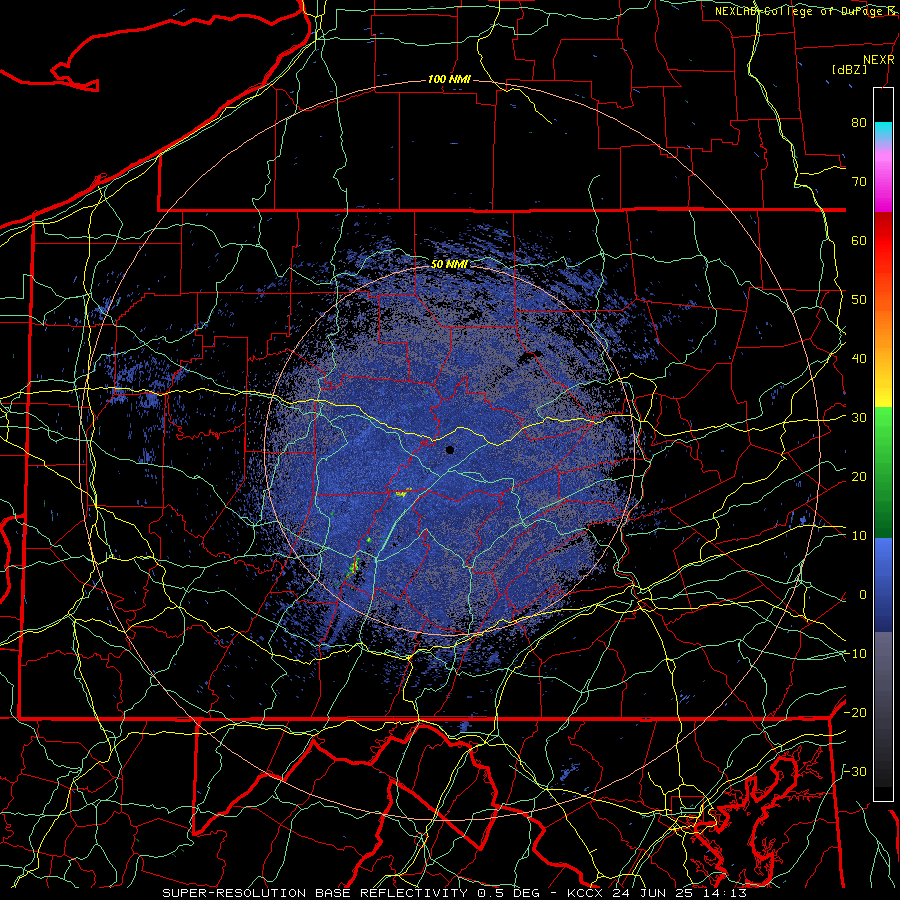Select the 50 dBZ scale value
This screenshot has width=900, height=900.
tap(859, 300)
